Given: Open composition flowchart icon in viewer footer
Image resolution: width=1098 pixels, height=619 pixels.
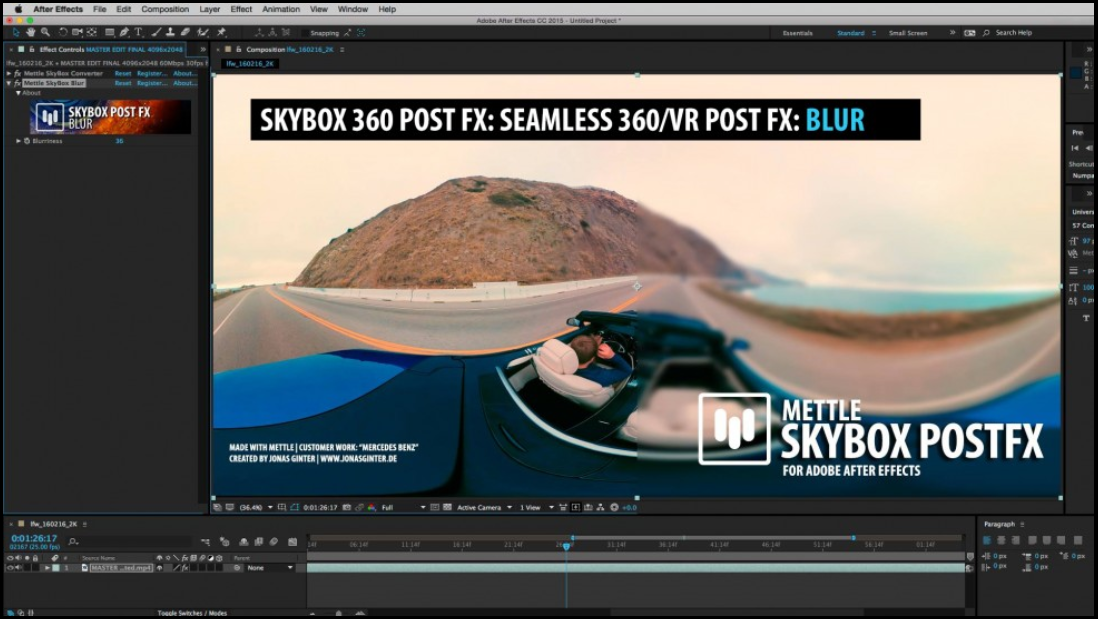Looking at the screenshot, I should coord(600,508).
